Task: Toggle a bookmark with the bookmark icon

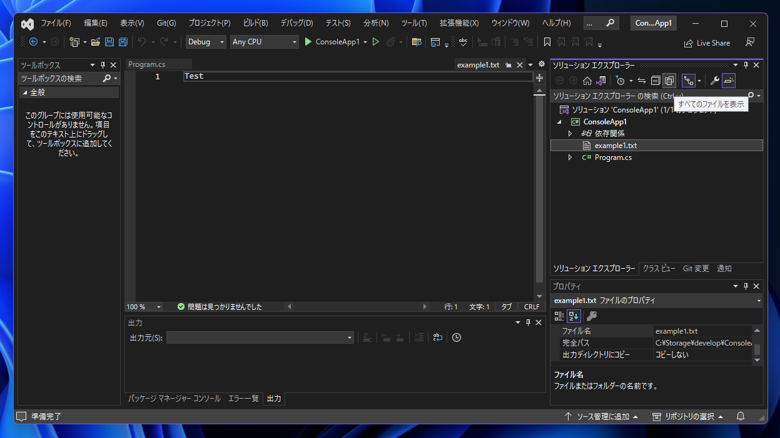Action: pos(547,42)
